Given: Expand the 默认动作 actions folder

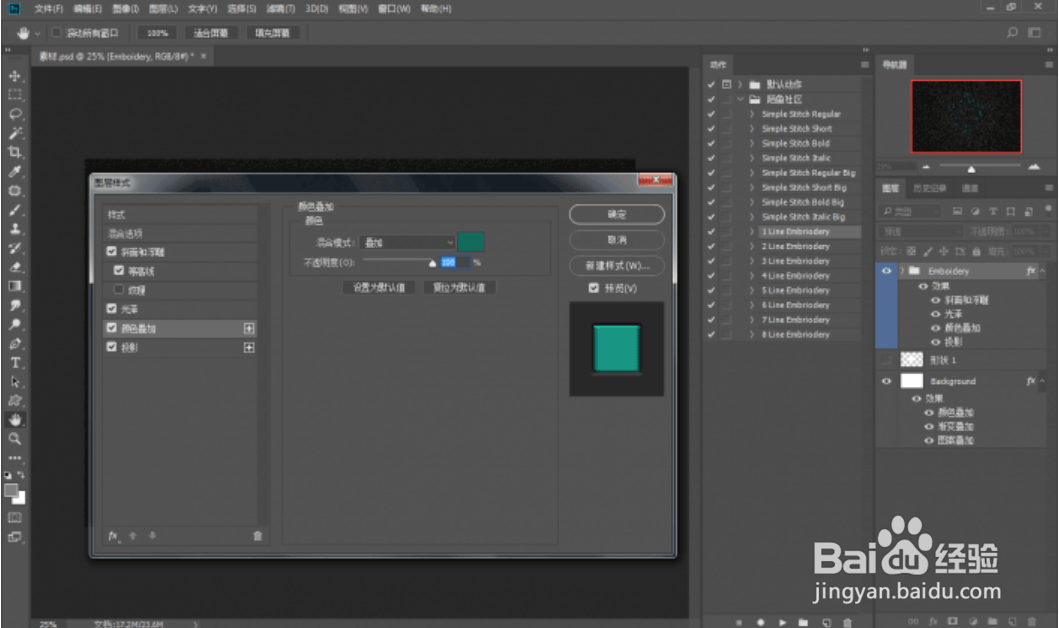Looking at the screenshot, I should click(740, 84).
